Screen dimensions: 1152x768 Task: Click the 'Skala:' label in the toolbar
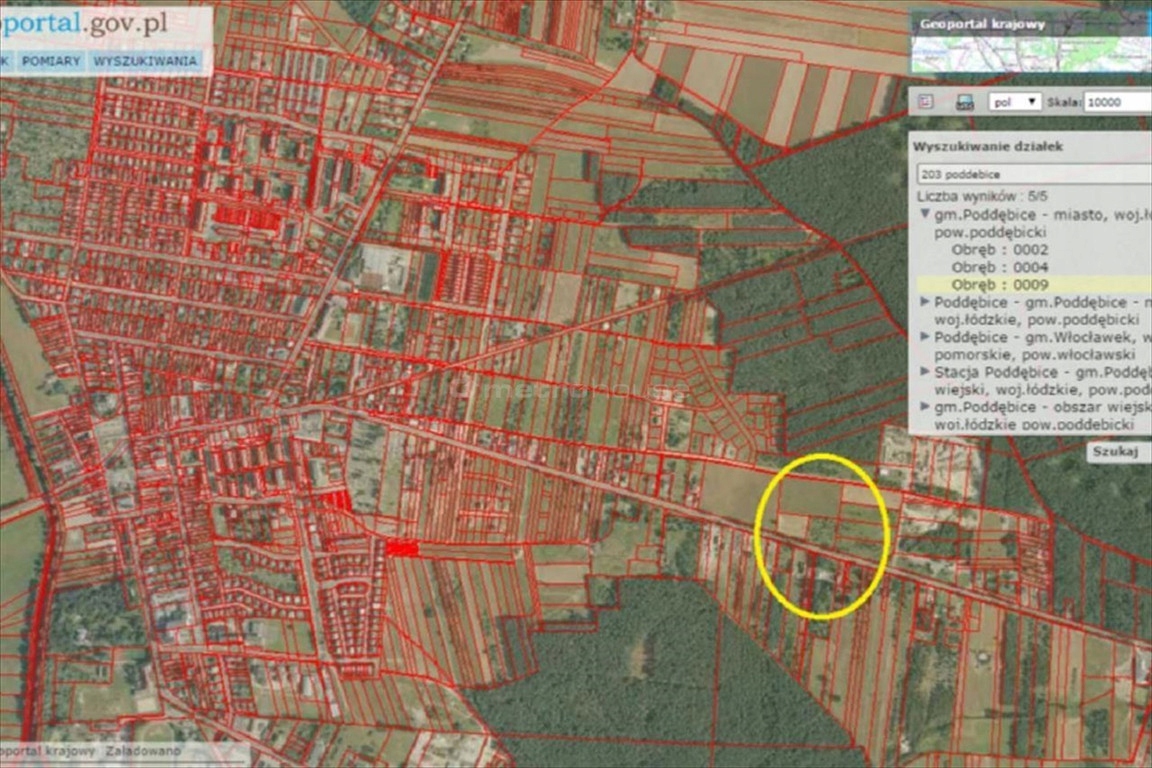point(1064,102)
